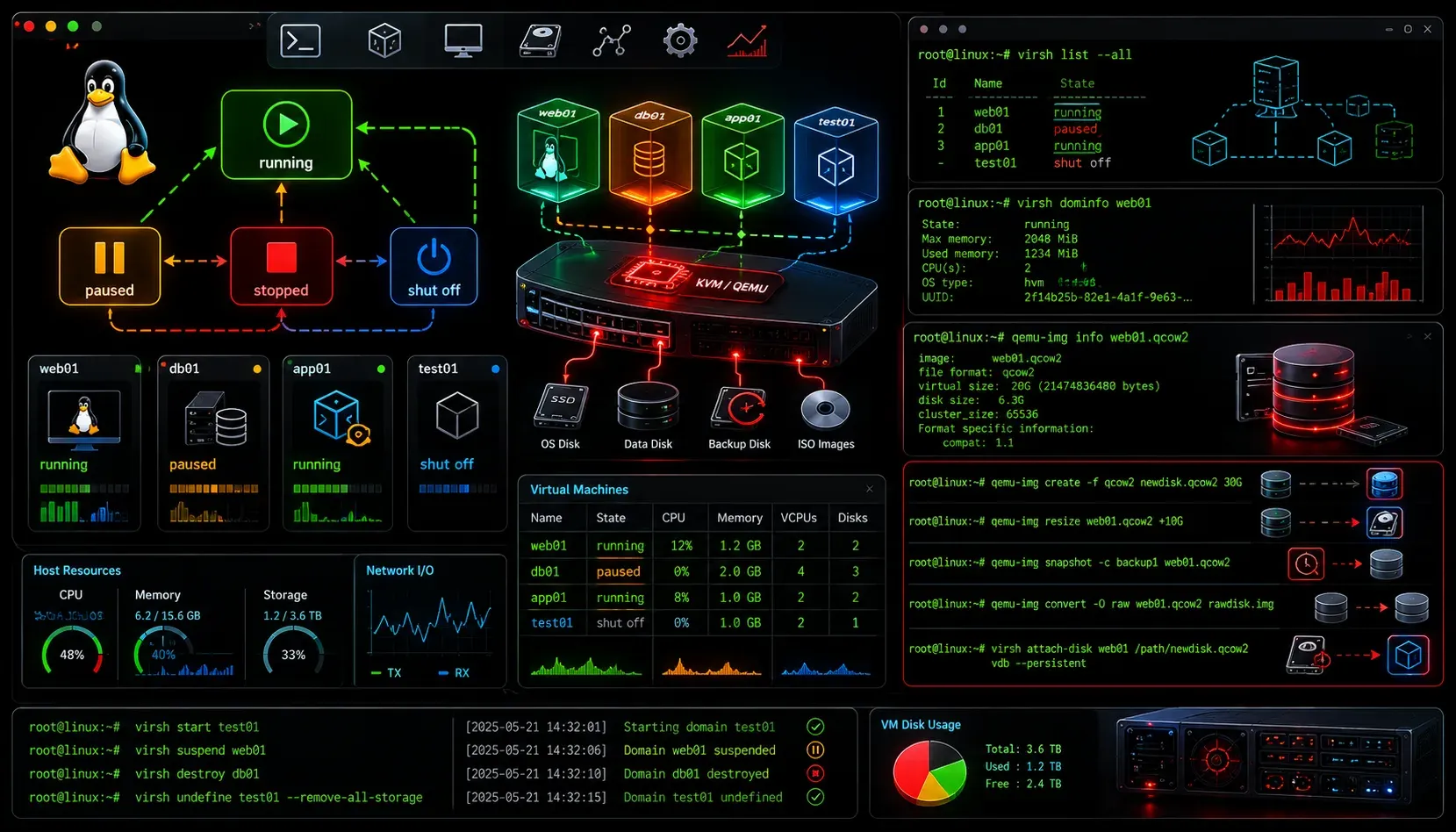Close the Virtual Machines table panel

870,489
